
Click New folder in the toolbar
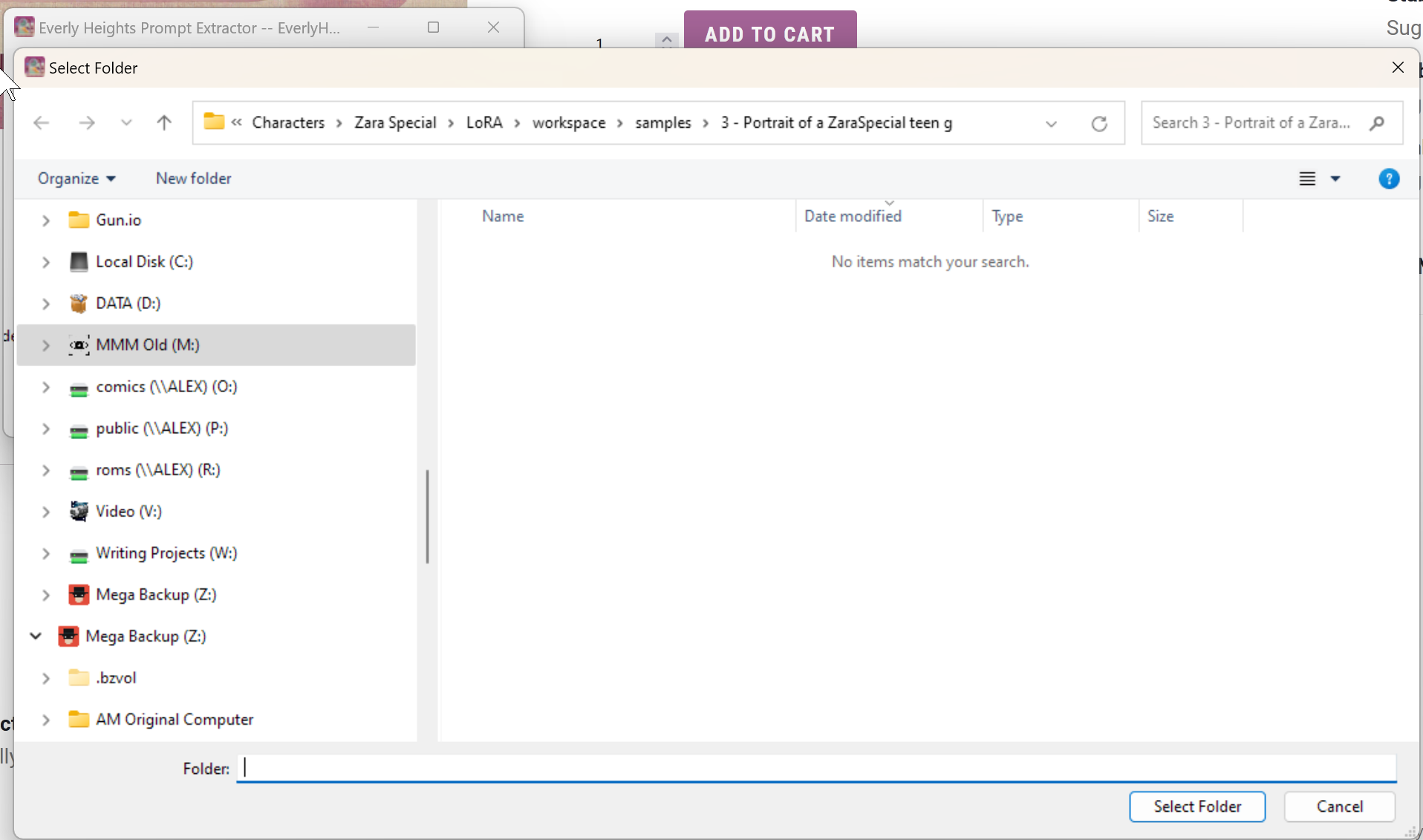193,179
